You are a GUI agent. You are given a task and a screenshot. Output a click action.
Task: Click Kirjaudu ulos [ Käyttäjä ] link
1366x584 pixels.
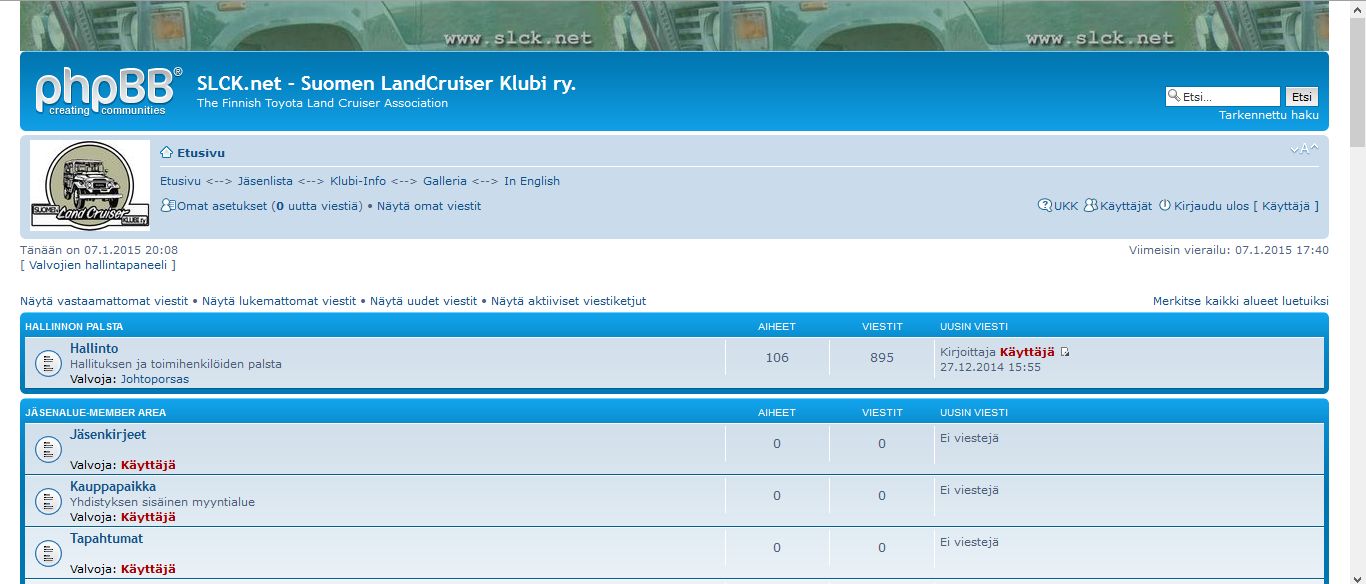point(1246,206)
